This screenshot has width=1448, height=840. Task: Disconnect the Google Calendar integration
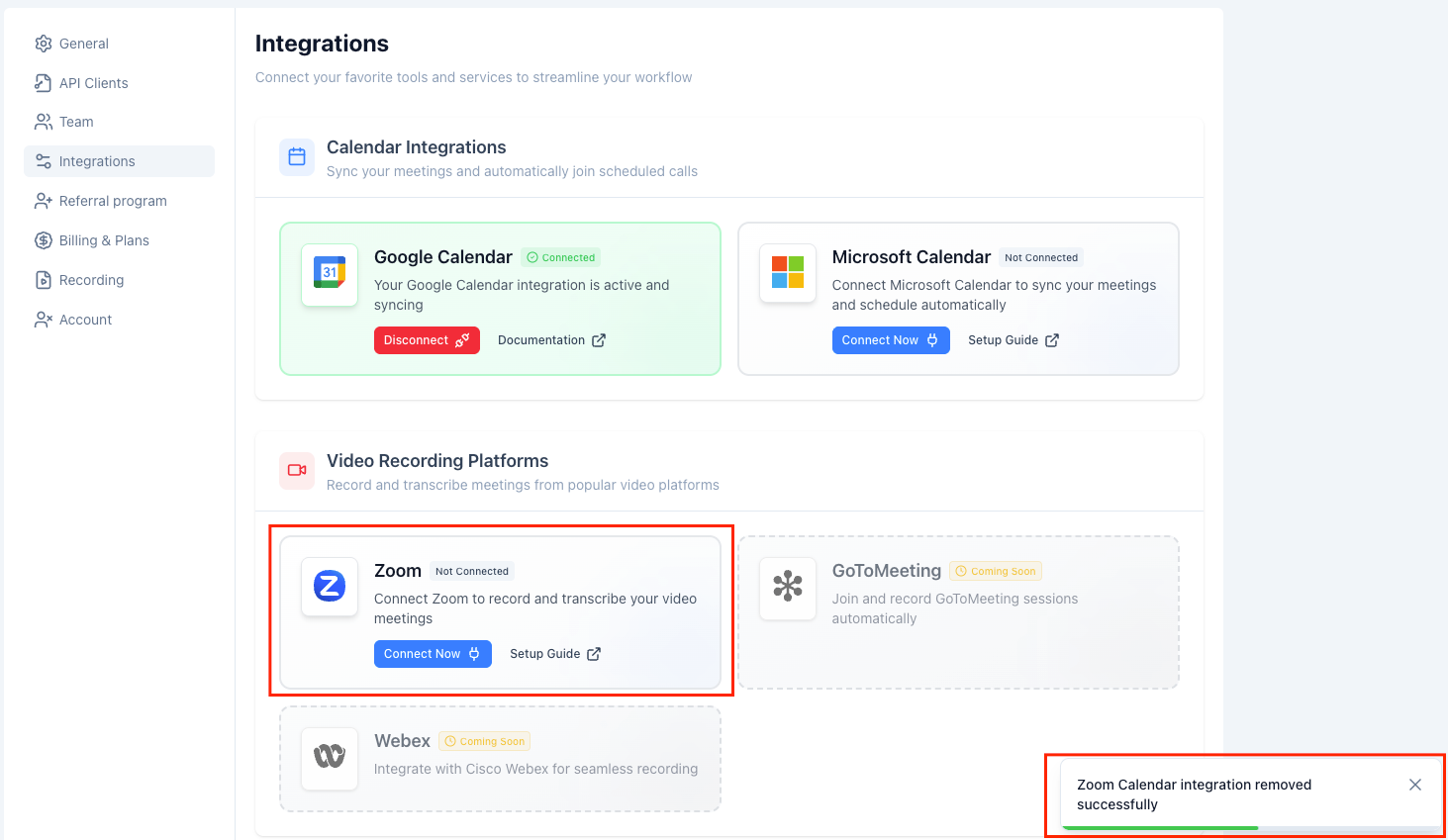tap(427, 340)
